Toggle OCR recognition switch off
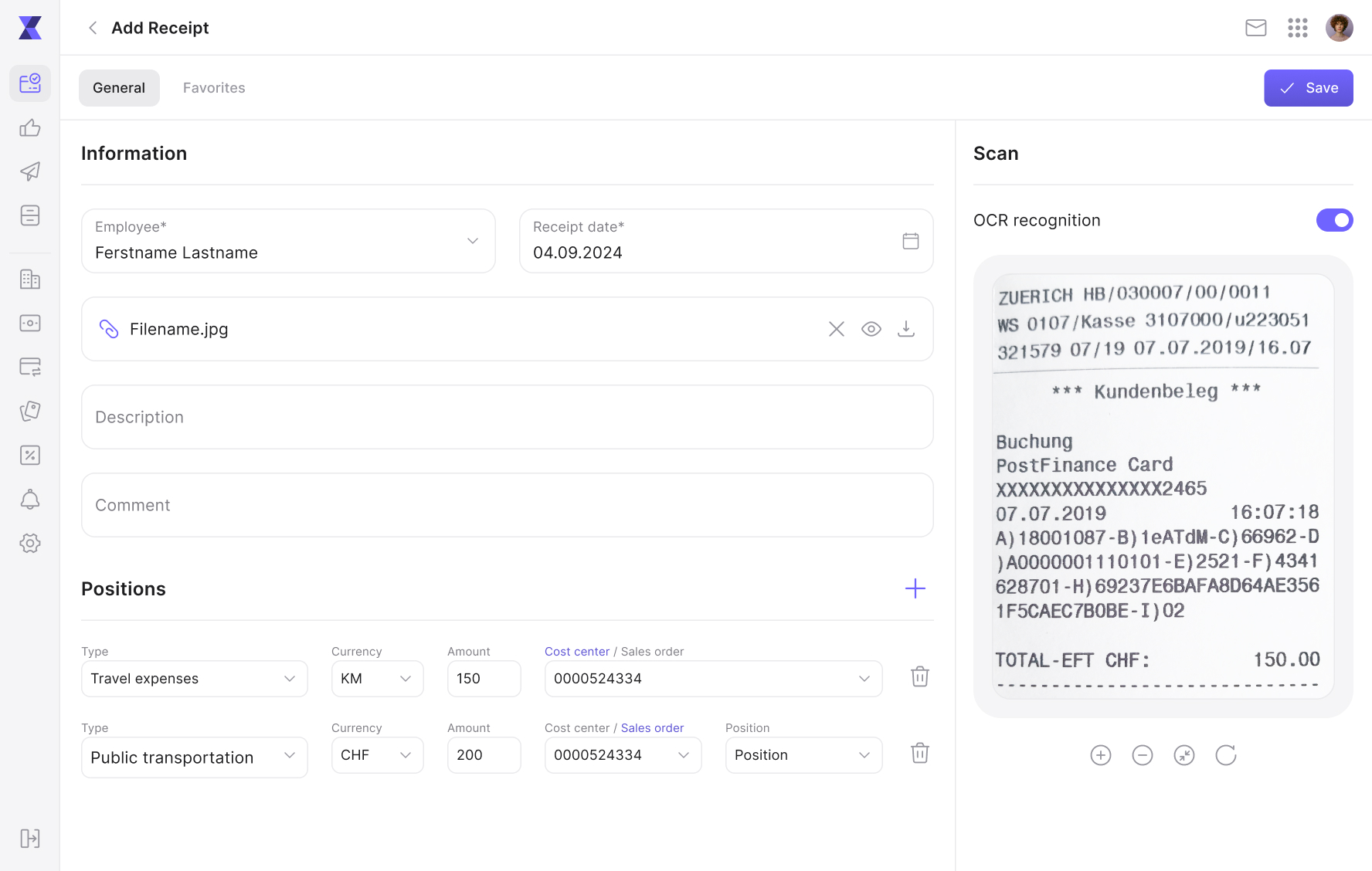Screen dimensions: 1372x871 [1335, 220]
